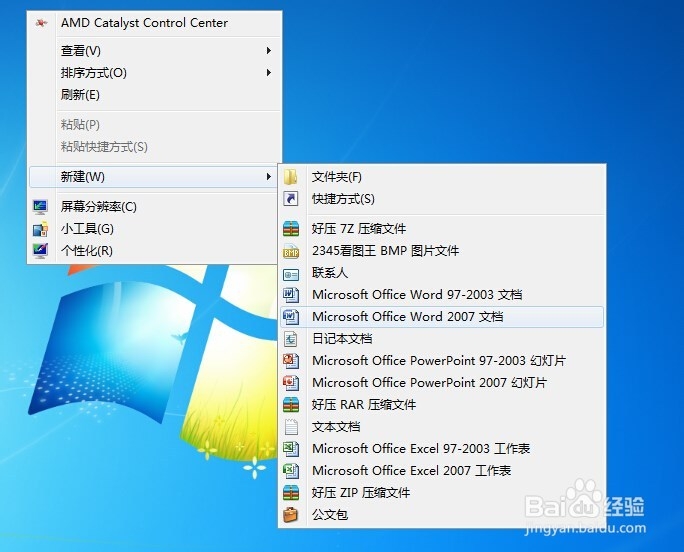684x552 pixels.
Task: Create new 好压 ZIP 压缩文件
Action: (x=442, y=493)
